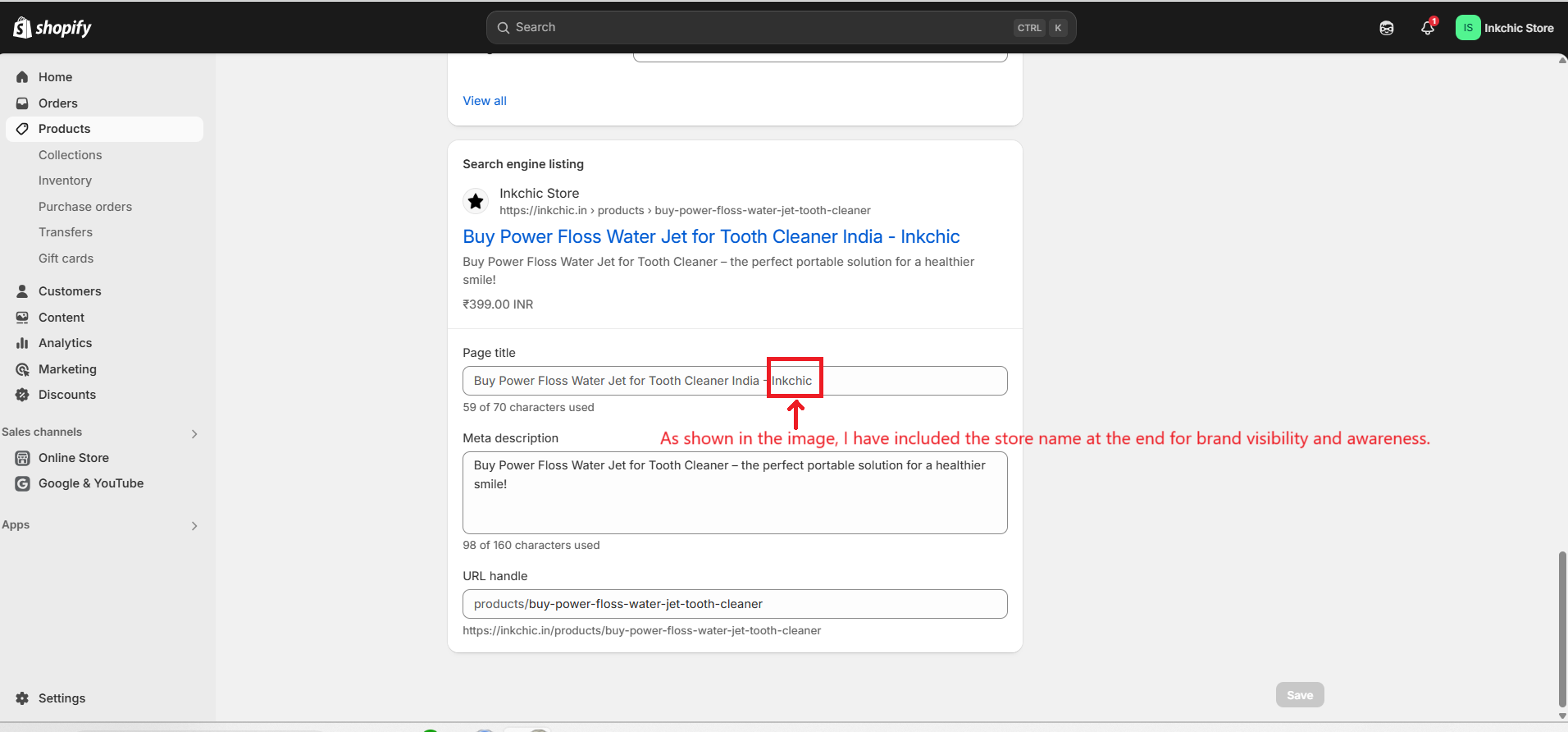This screenshot has height=732, width=1568.
Task: Click the Content icon
Action: [x=22, y=318]
